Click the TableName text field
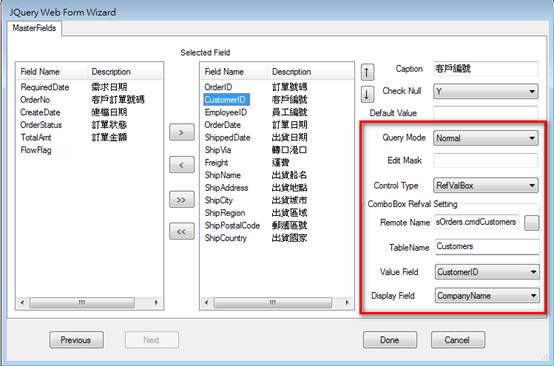 (487, 247)
